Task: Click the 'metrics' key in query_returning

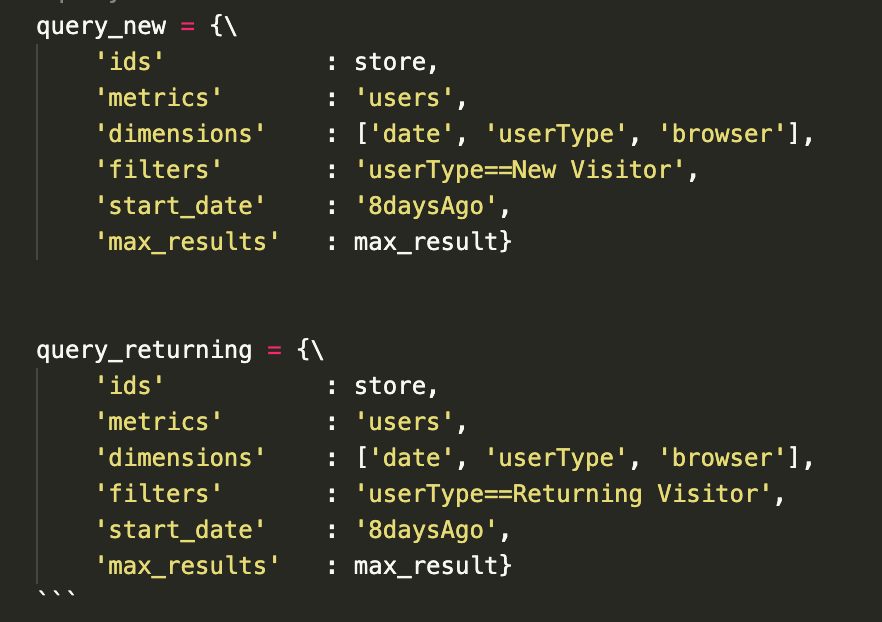Action: tap(158, 422)
